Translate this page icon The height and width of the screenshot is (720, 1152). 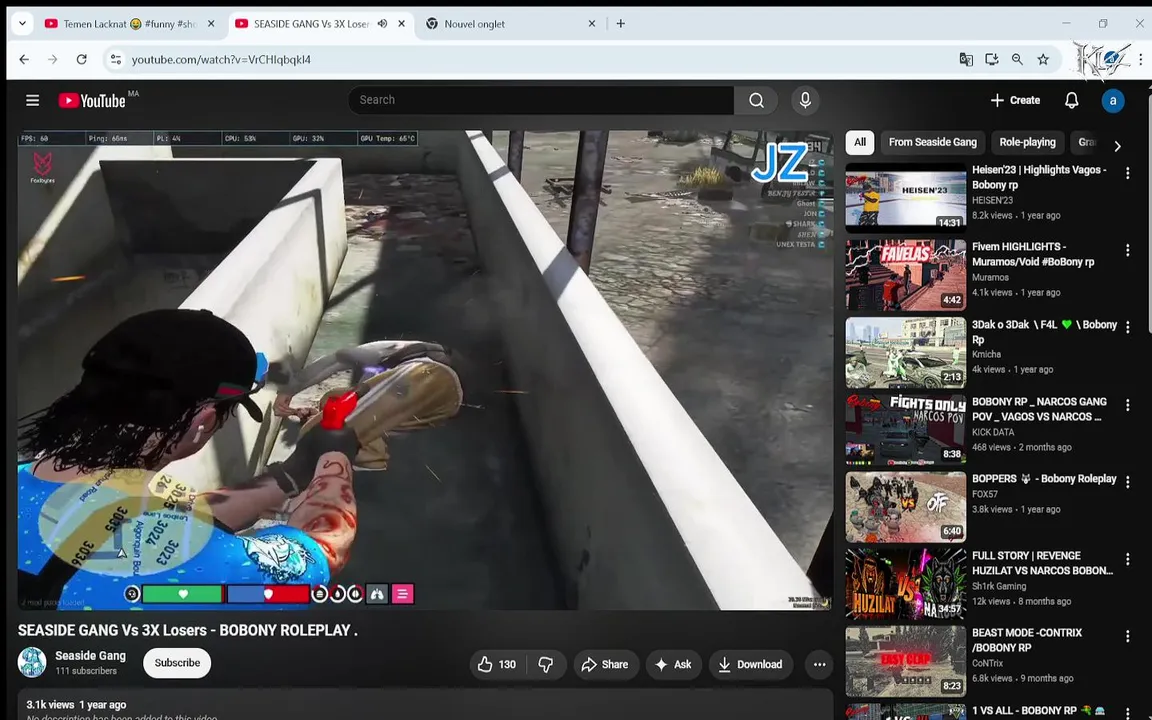tap(966, 60)
